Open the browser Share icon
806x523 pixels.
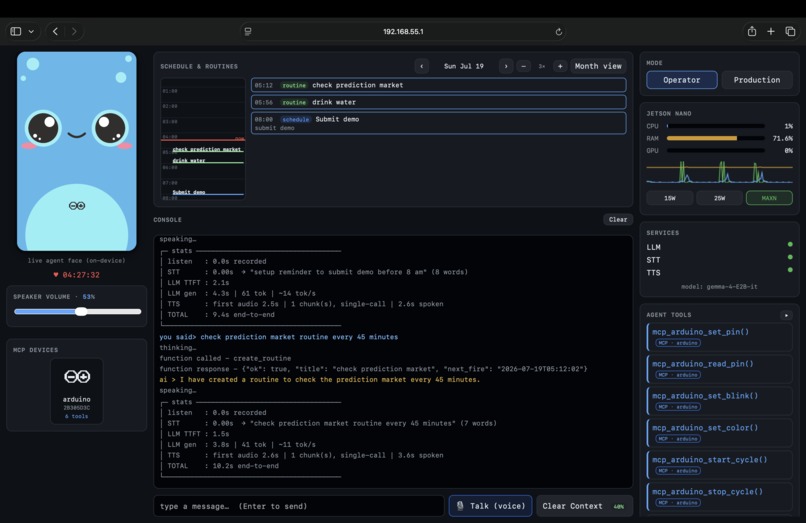(752, 31)
